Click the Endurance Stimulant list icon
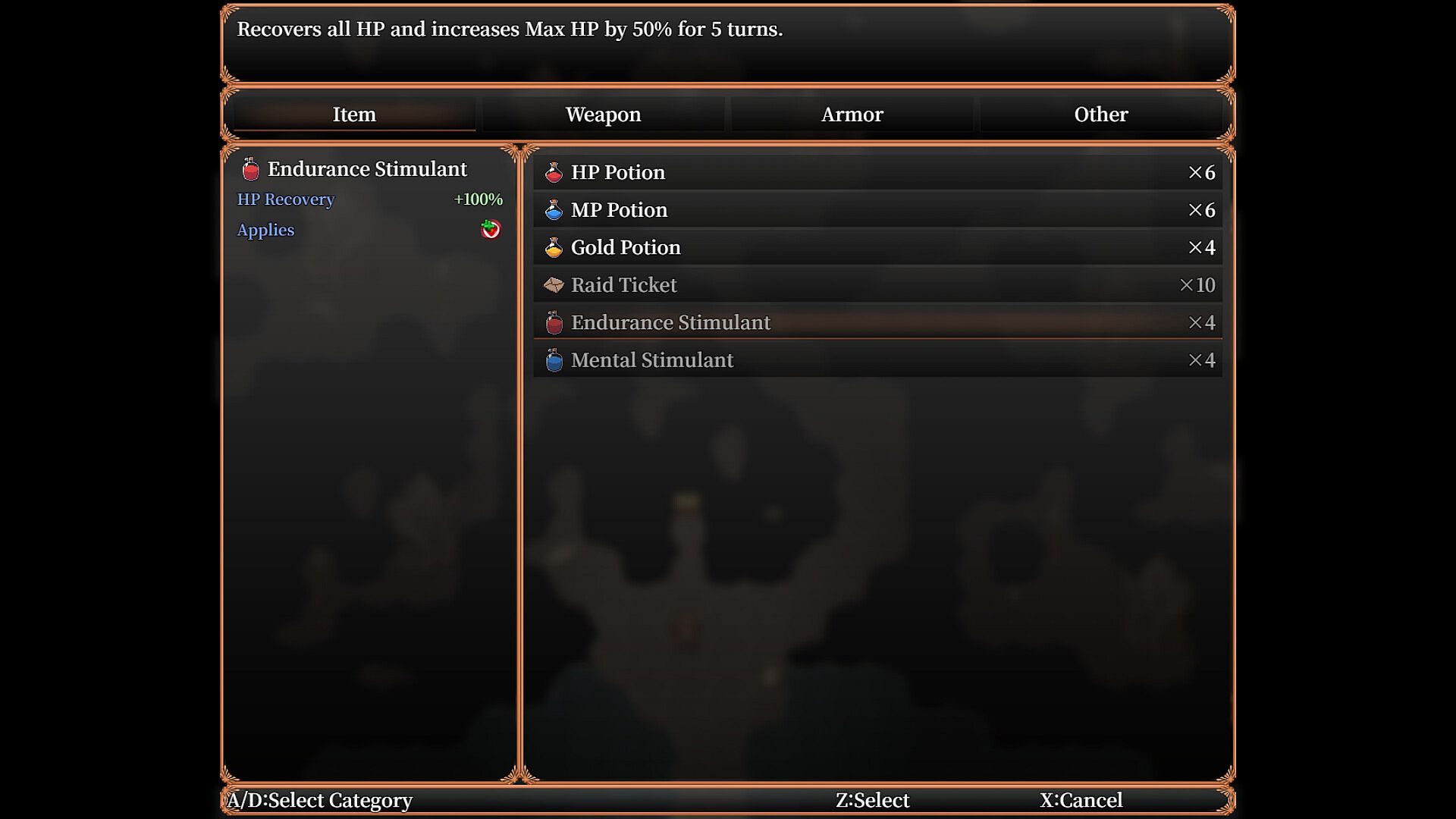The width and height of the screenshot is (1456, 819). pyautogui.click(x=554, y=322)
